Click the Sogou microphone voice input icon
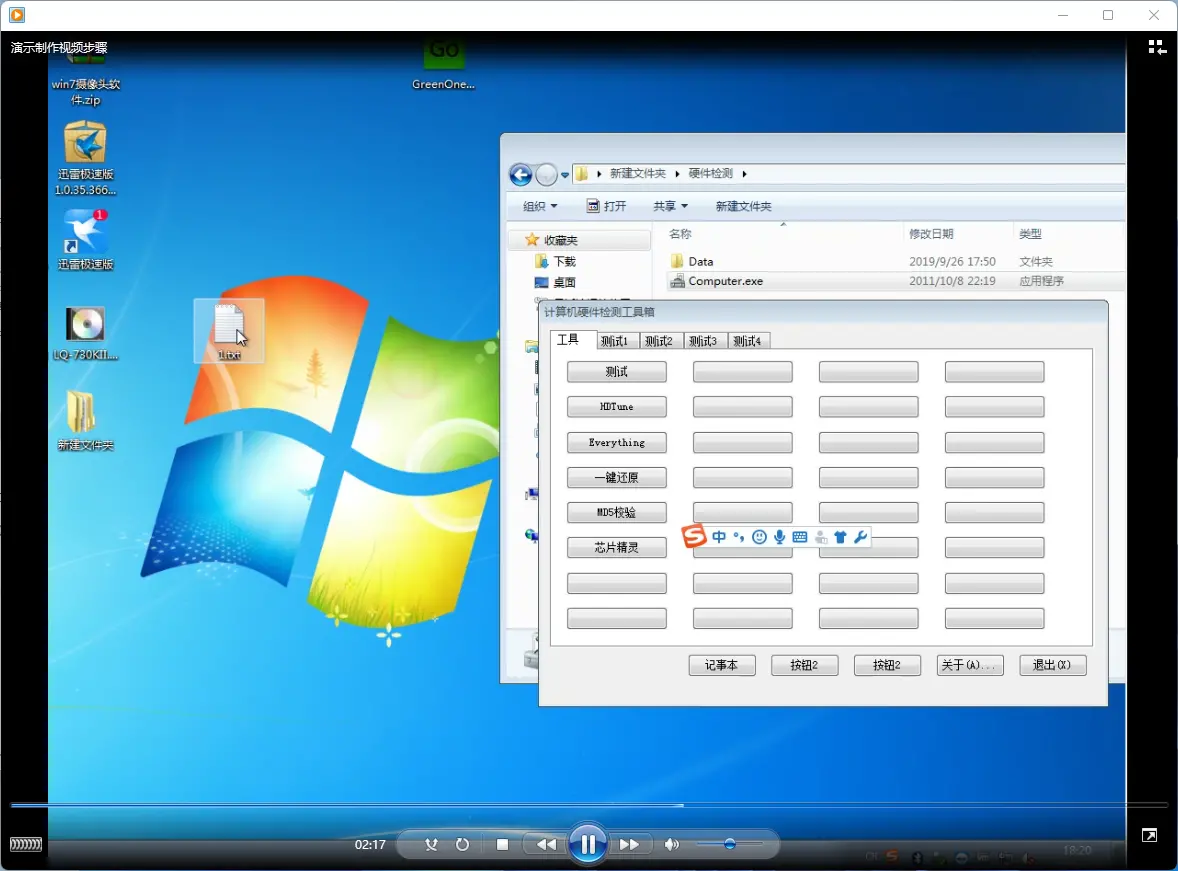Screen dimensions: 1178x871 [780, 537]
